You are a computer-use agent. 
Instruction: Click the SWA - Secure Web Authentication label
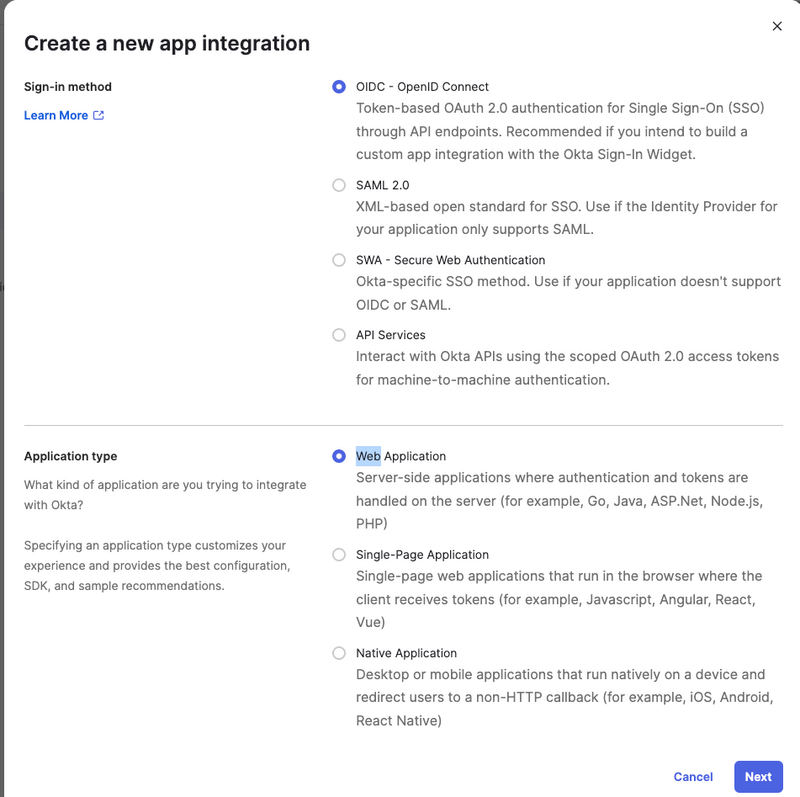coord(451,260)
